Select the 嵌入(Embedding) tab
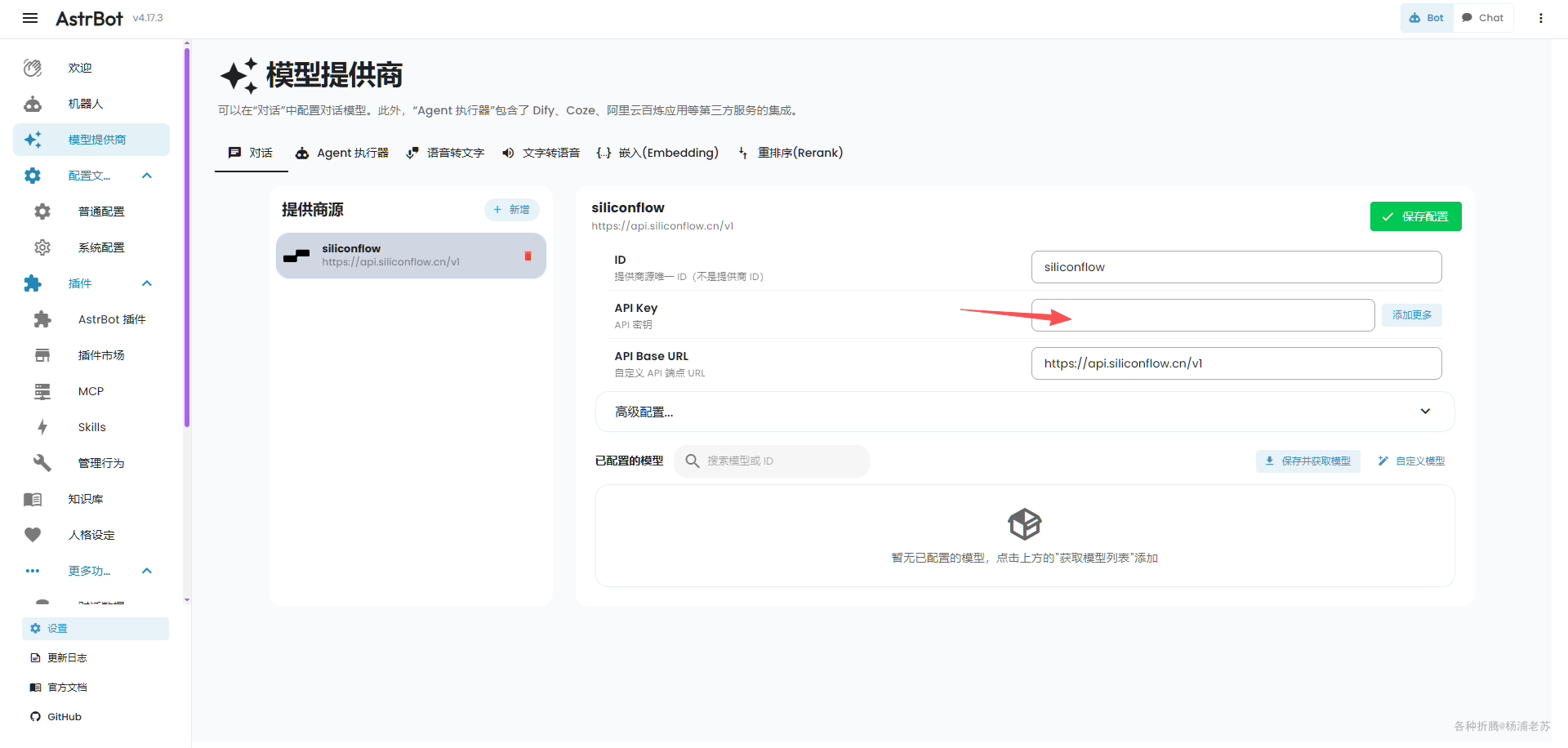This screenshot has width=1568, height=748. pyautogui.click(x=657, y=153)
